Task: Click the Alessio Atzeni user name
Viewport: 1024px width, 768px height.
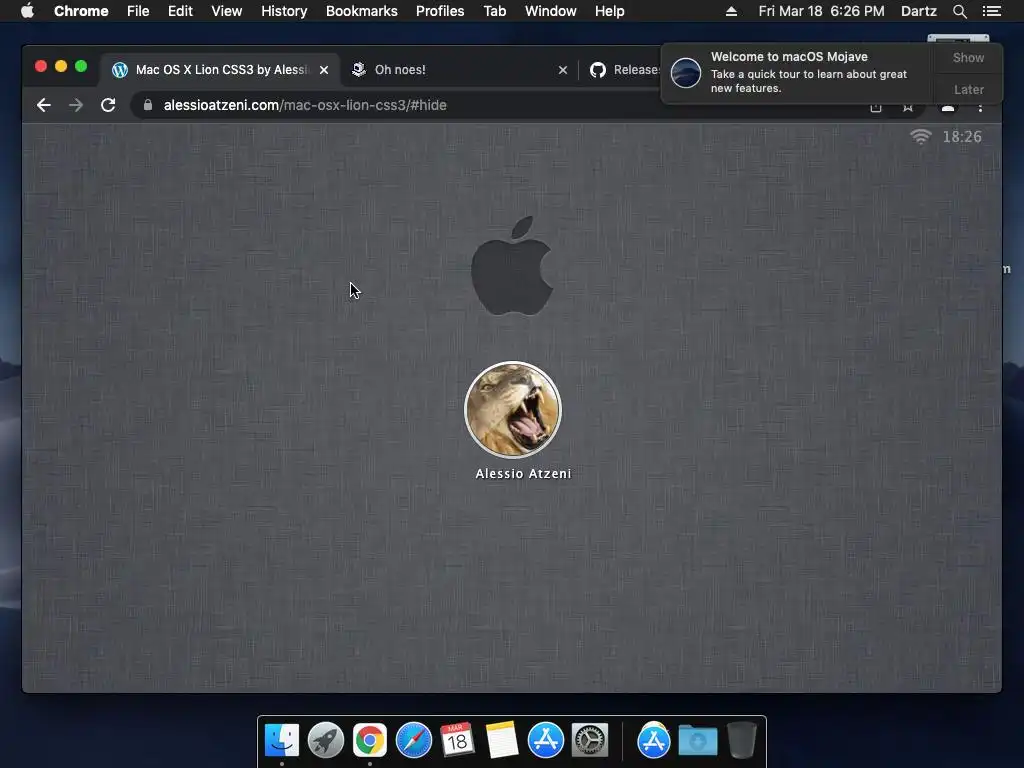Action: (523, 474)
